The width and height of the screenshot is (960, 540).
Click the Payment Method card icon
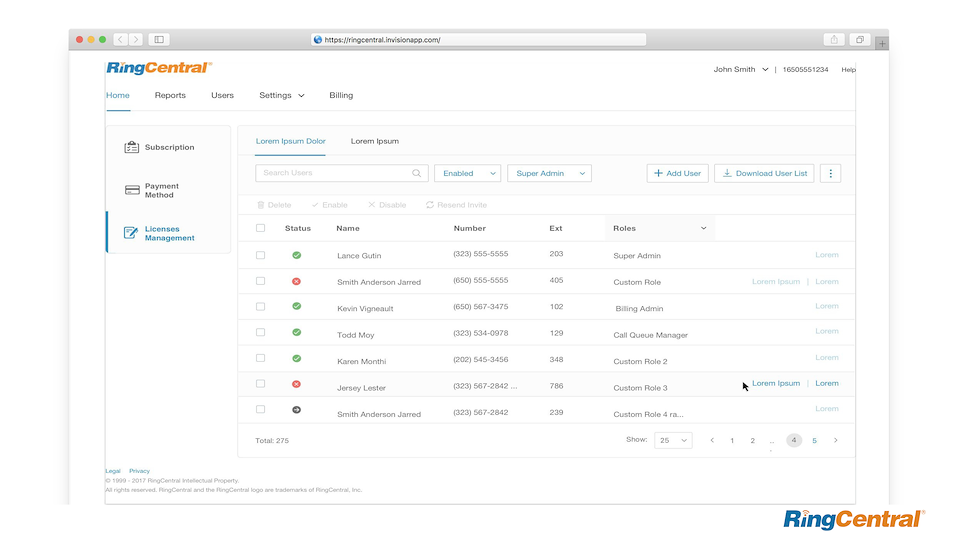[131, 190]
